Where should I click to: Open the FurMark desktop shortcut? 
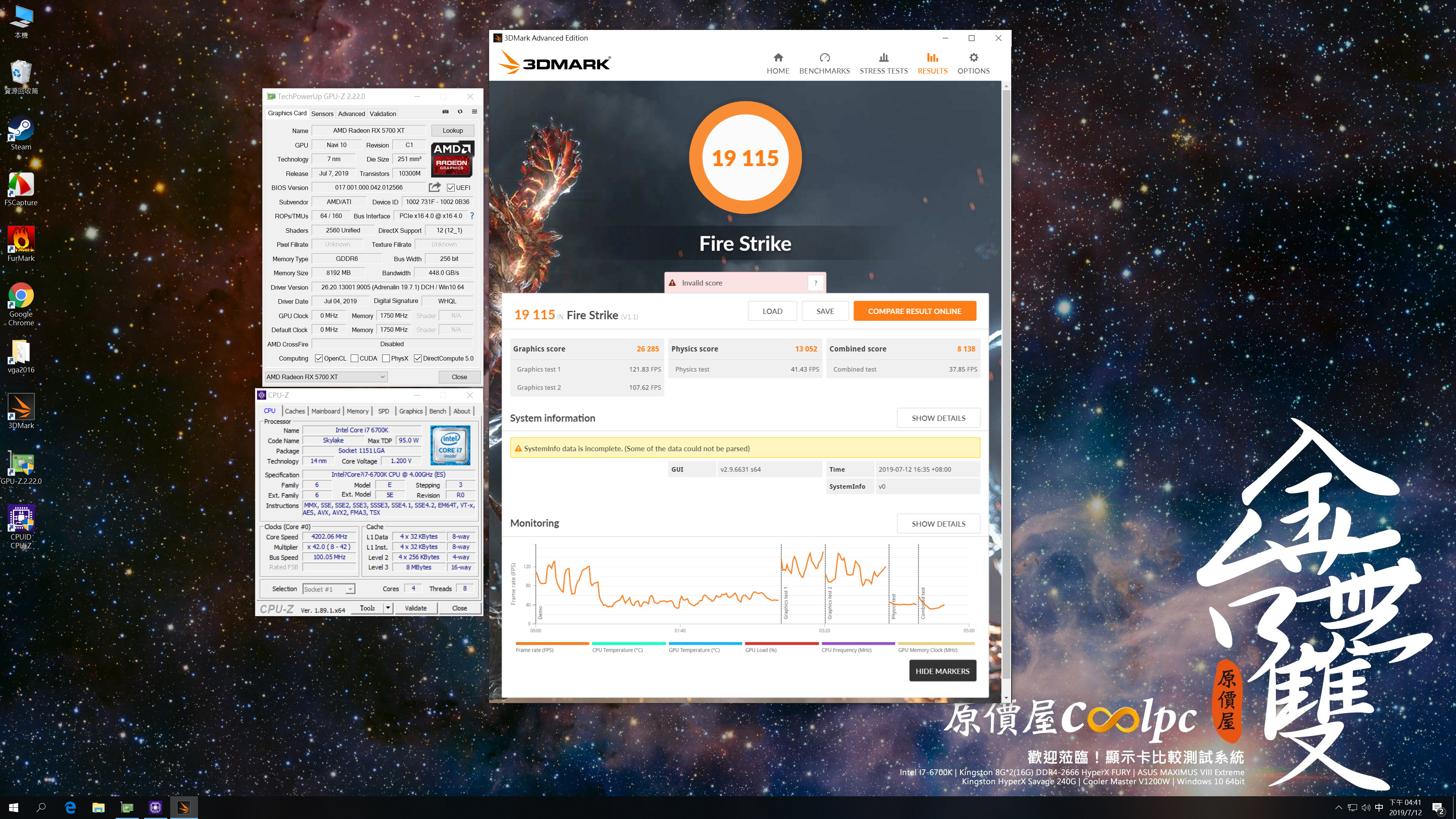(x=21, y=245)
